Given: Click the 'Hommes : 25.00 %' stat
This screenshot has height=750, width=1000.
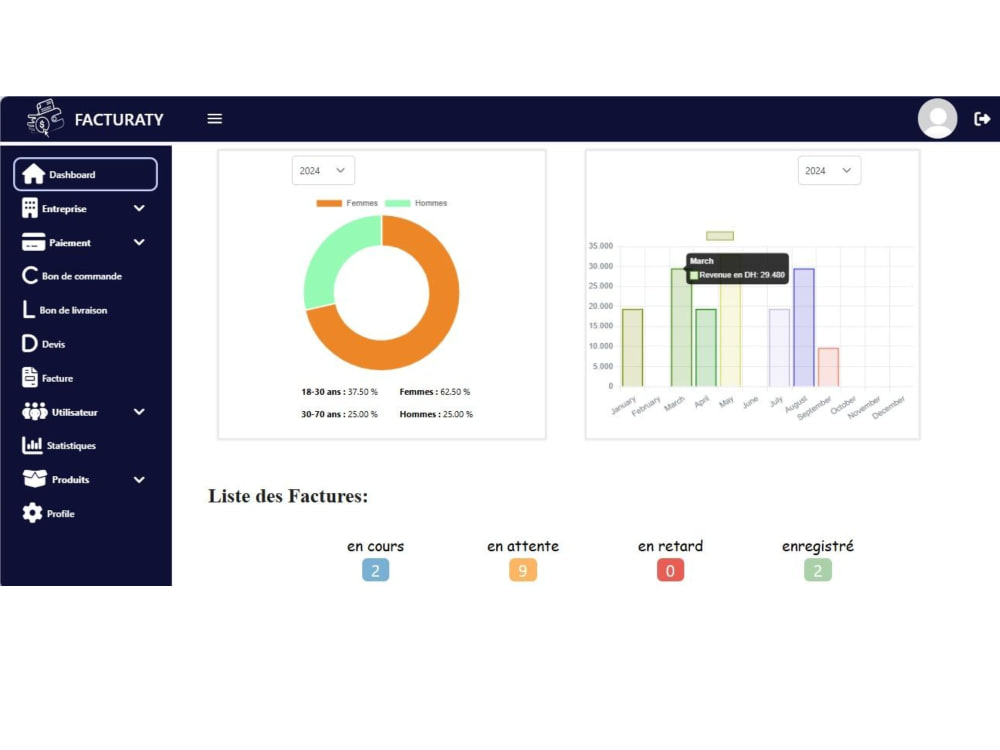Looking at the screenshot, I should [x=436, y=414].
